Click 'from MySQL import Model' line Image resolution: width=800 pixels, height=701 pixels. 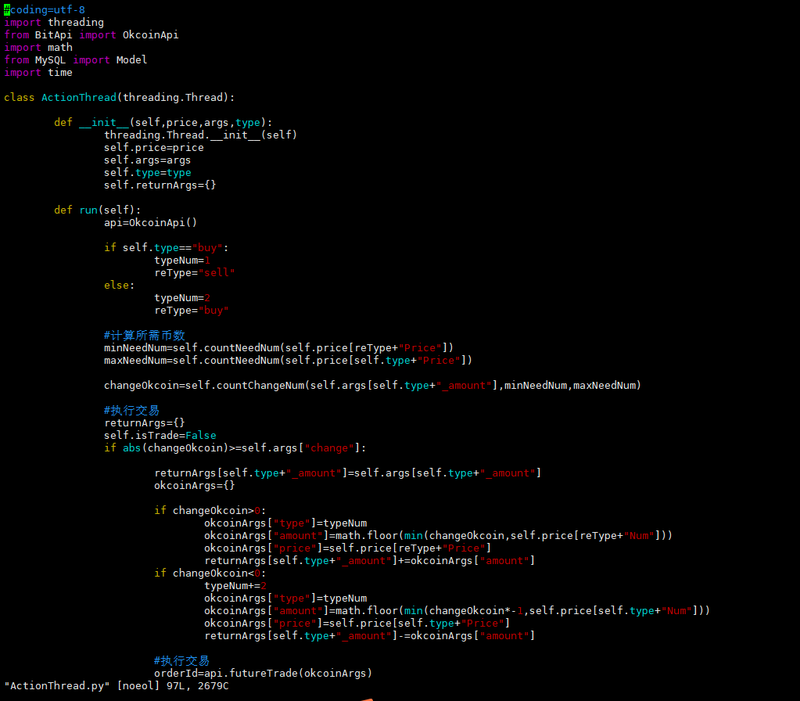click(76, 60)
